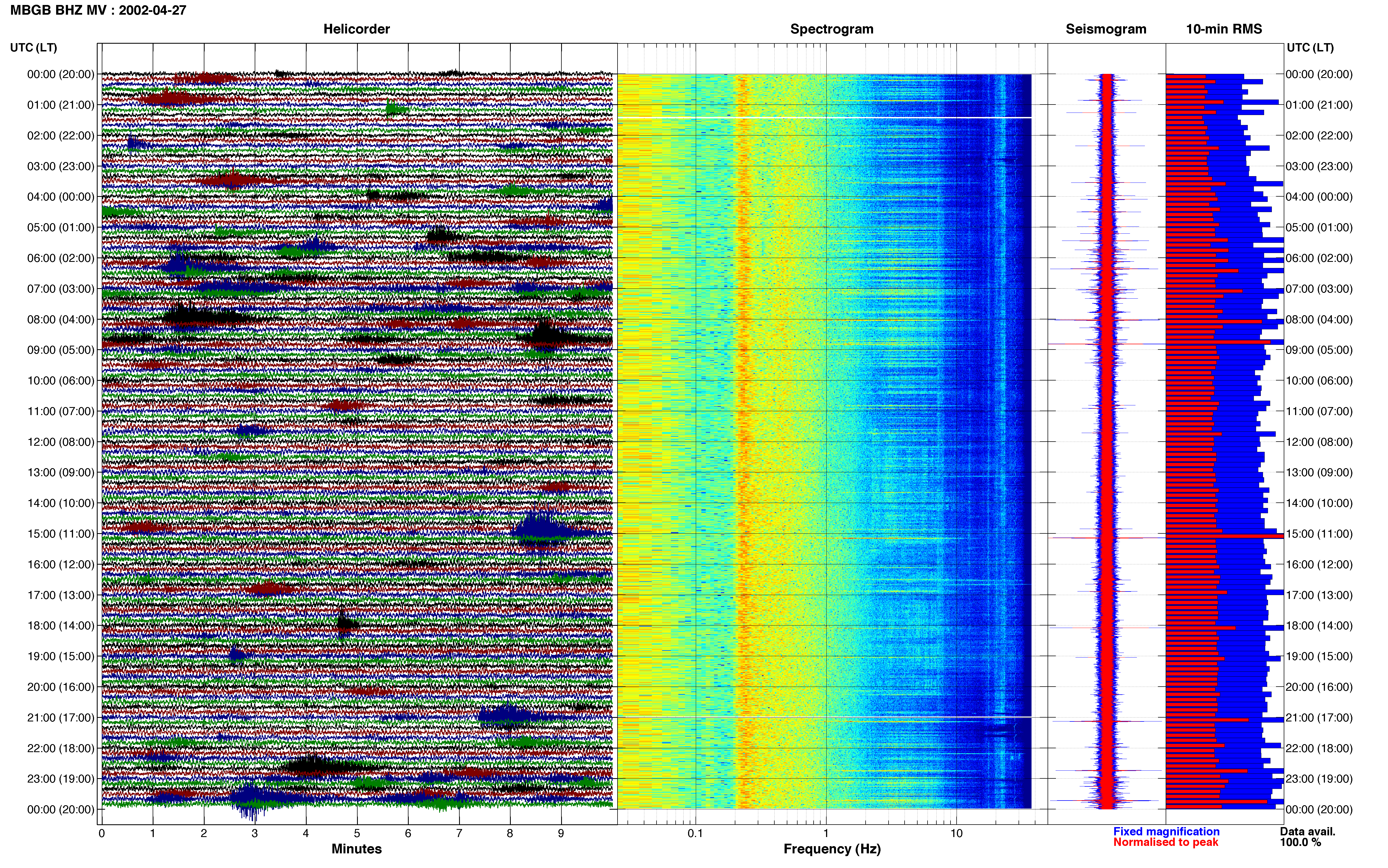The height and width of the screenshot is (868, 1388).
Task: Click RMS-side time label '20:00 (16:00)'
Action: pyautogui.click(x=1319, y=687)
